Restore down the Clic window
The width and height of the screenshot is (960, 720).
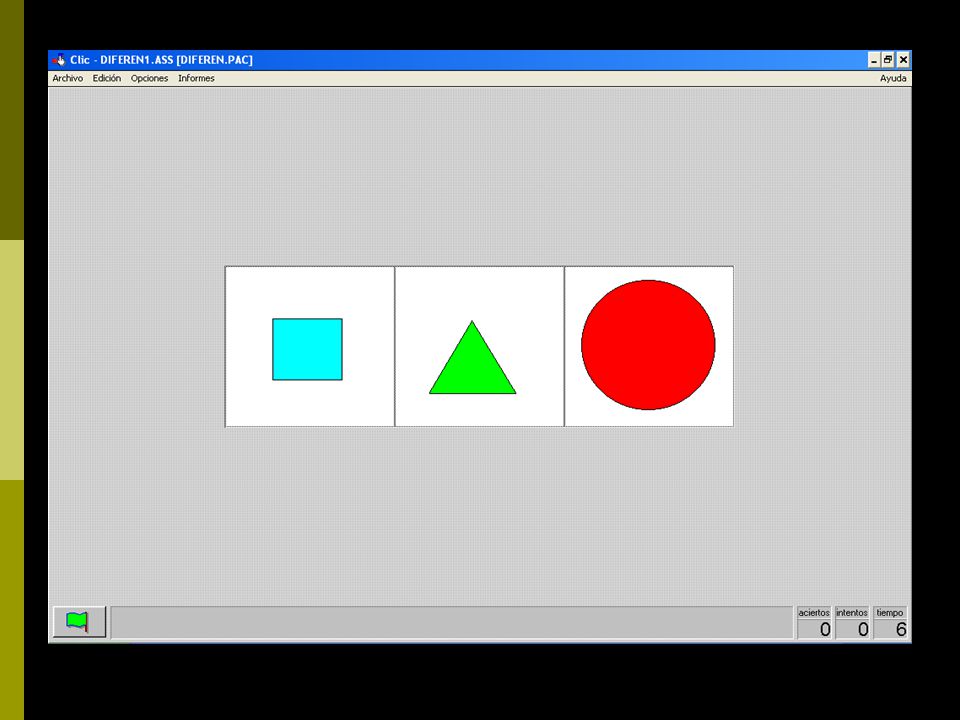[888, 60]
